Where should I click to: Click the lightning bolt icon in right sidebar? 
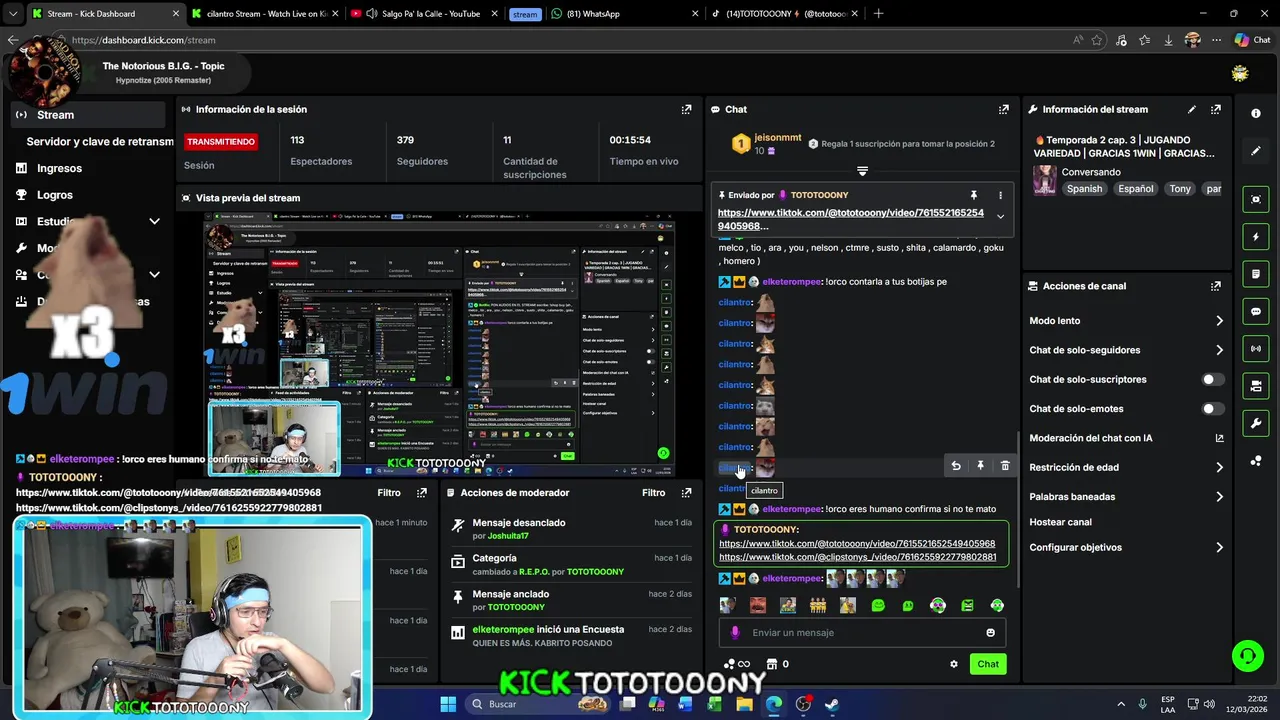tap(1256, 237)
